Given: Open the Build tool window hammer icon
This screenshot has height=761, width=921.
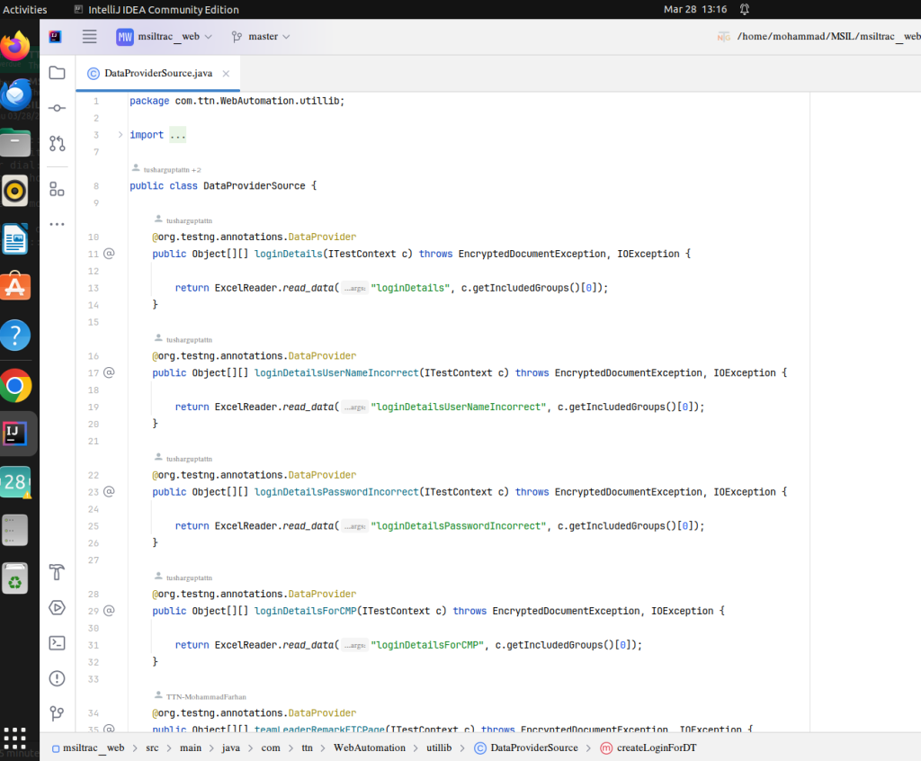Looking at the screenshot, I should [x=57, y=572].
